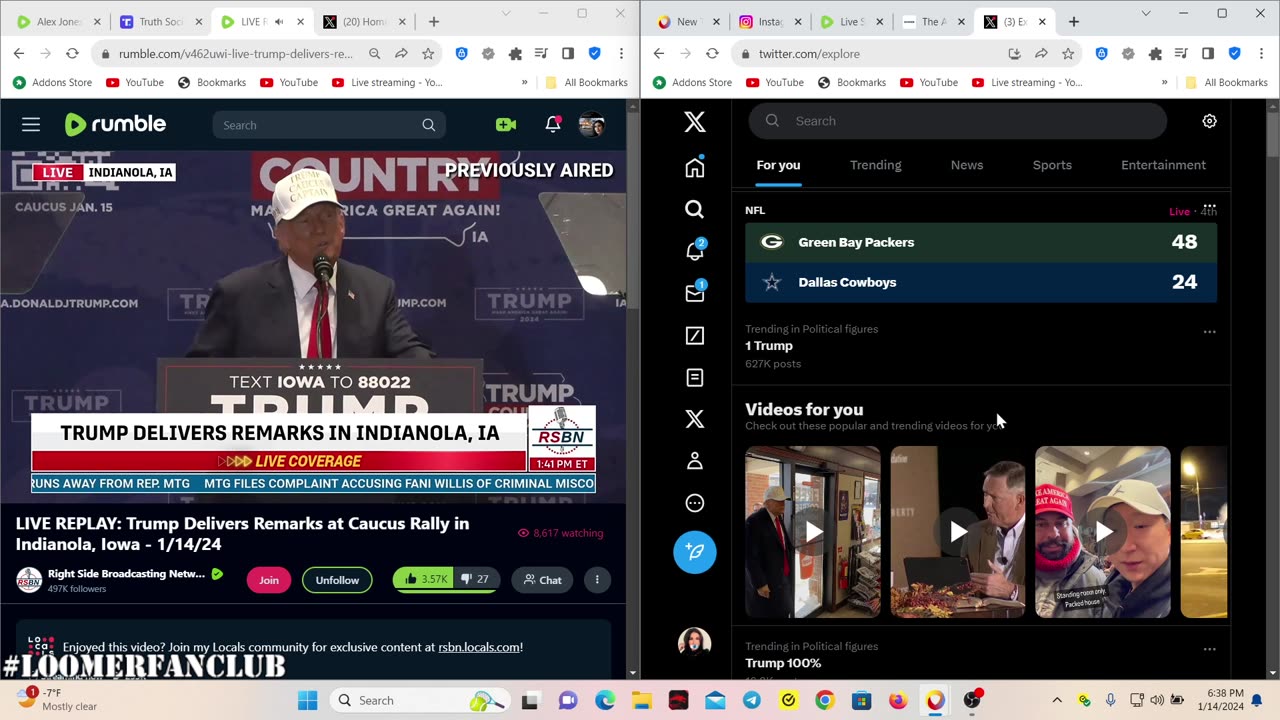Open Rumble user avatar menu
Screen dimensions: 1280x720
tap(591, 125)
